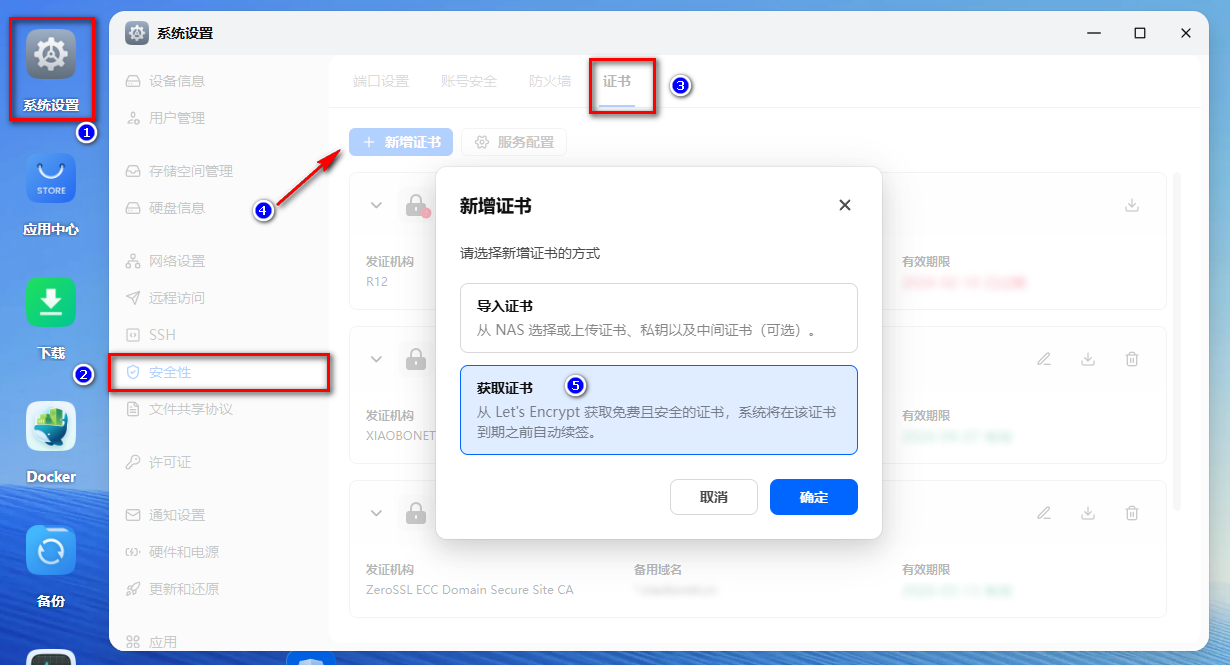Choose the 导入证书 option
The height and width of the screenshot is (665, 1230).
[x=659, y=318]
